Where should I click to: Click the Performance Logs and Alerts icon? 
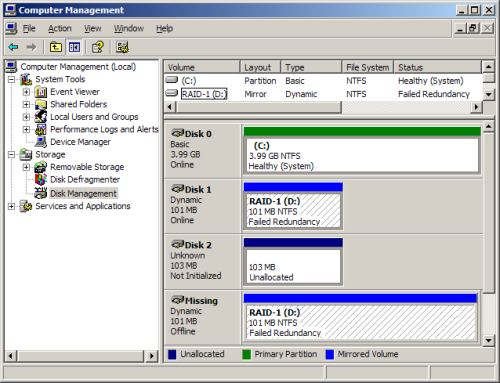(41, 129)
